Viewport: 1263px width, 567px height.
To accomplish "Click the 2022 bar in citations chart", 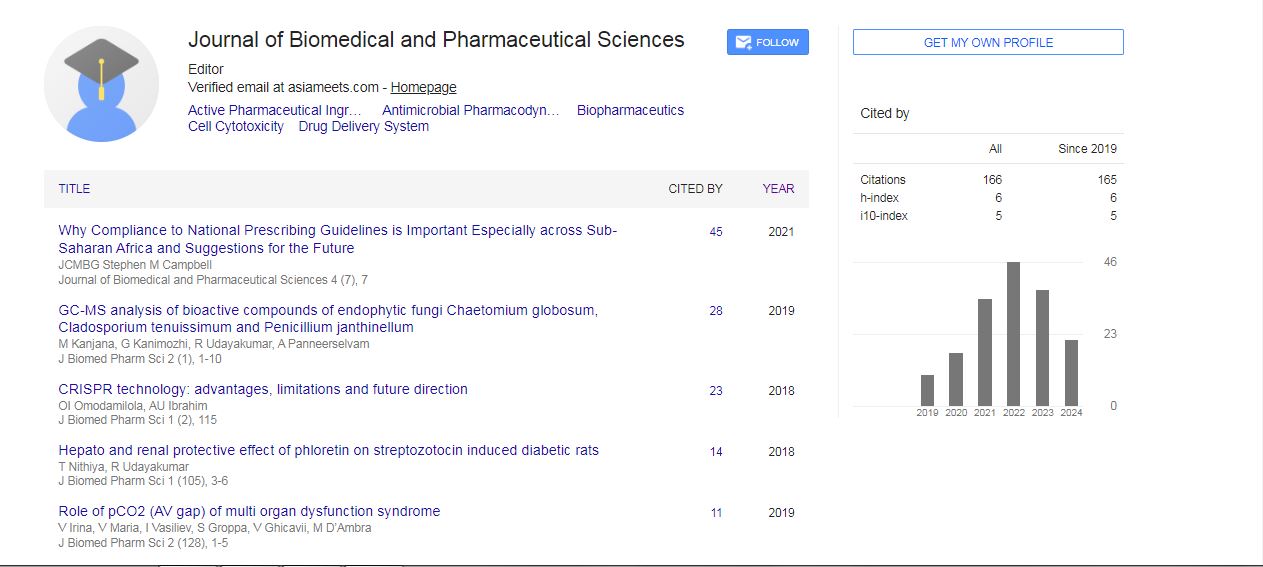I will [1013, 334].
